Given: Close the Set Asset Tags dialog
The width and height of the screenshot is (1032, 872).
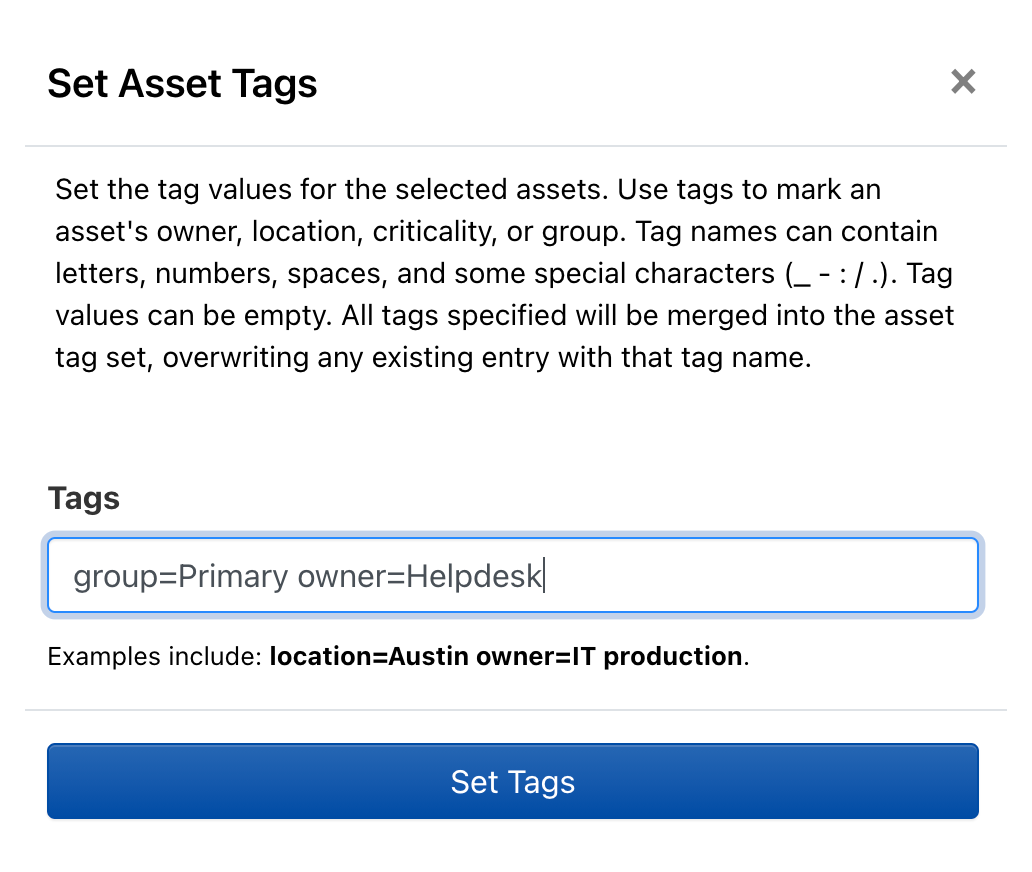Looking at the screenshot, I should [x=962, y=82].
